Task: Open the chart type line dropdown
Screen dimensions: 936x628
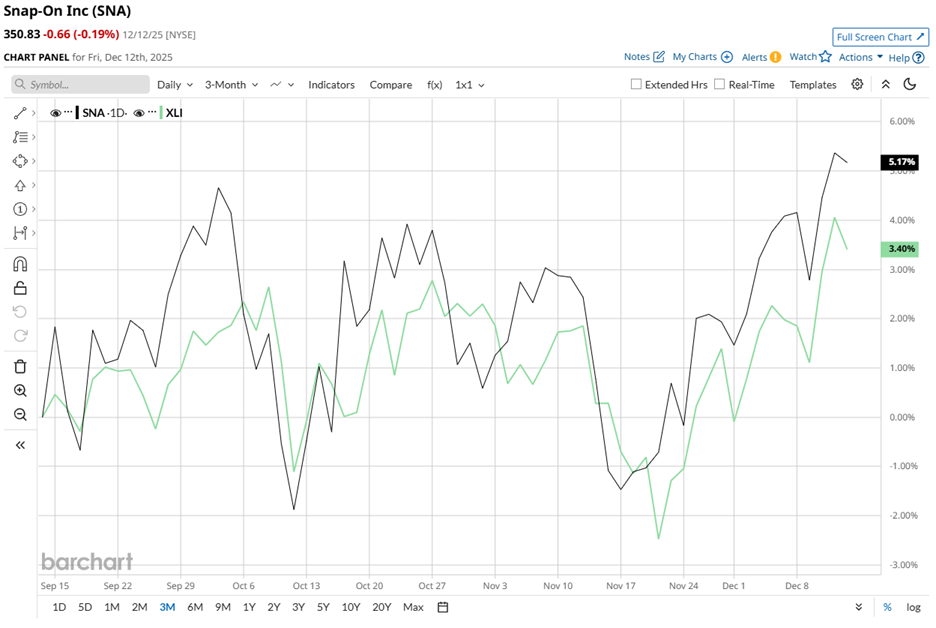Action: pyautogui.click(x=282, y=85)
